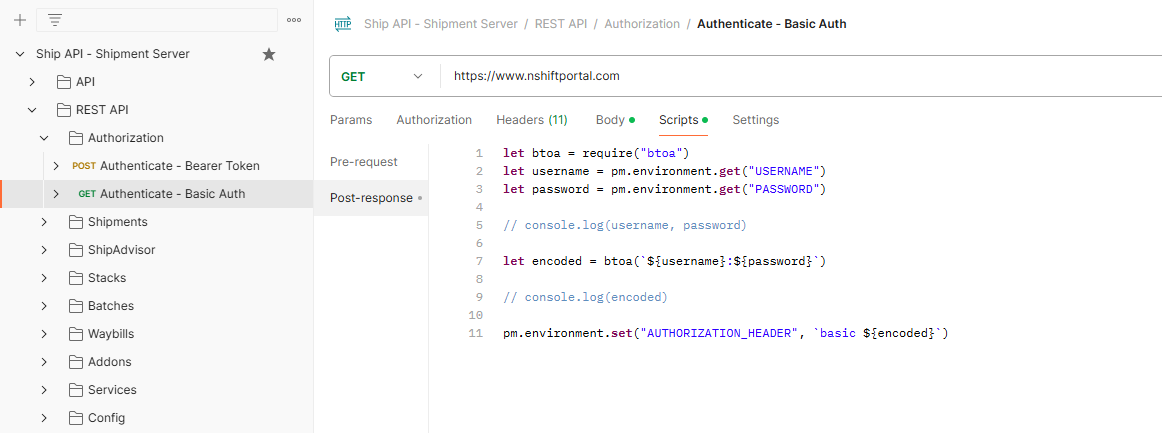Select the Pre-request script section

[363, 162]
